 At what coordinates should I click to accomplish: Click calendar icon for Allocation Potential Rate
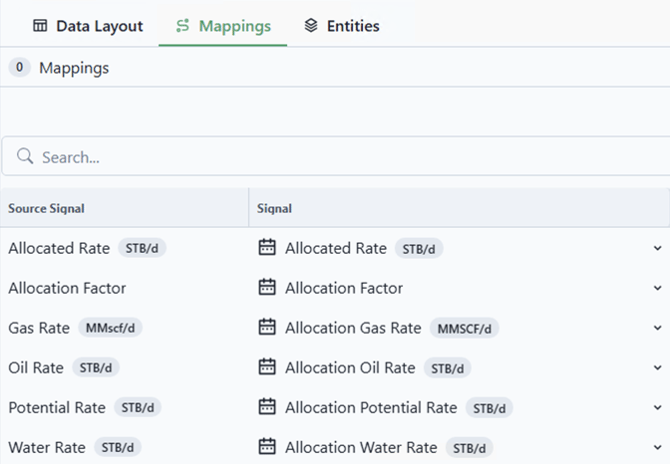(267, 408)
